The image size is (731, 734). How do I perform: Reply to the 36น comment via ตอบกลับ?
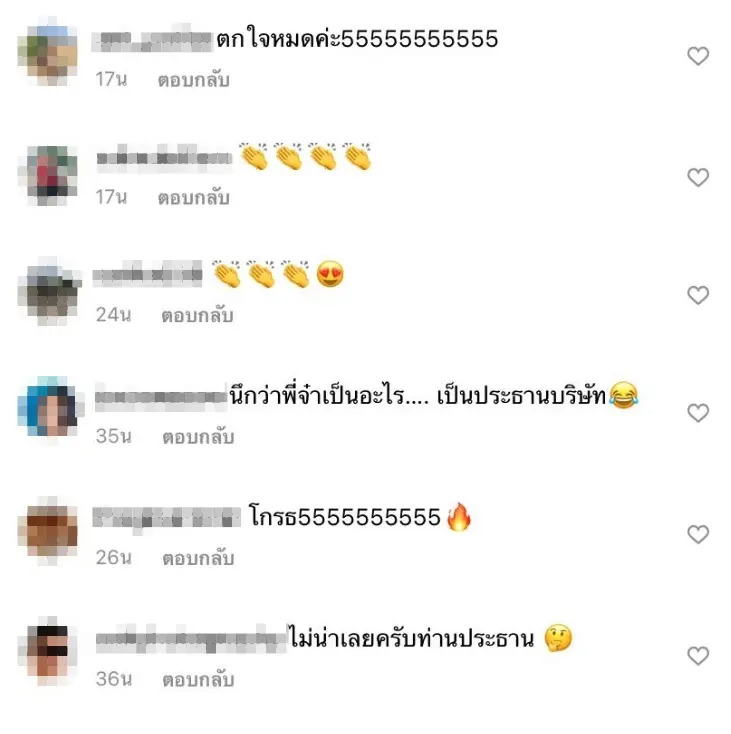pyautogui.click(x=198, y=680)
